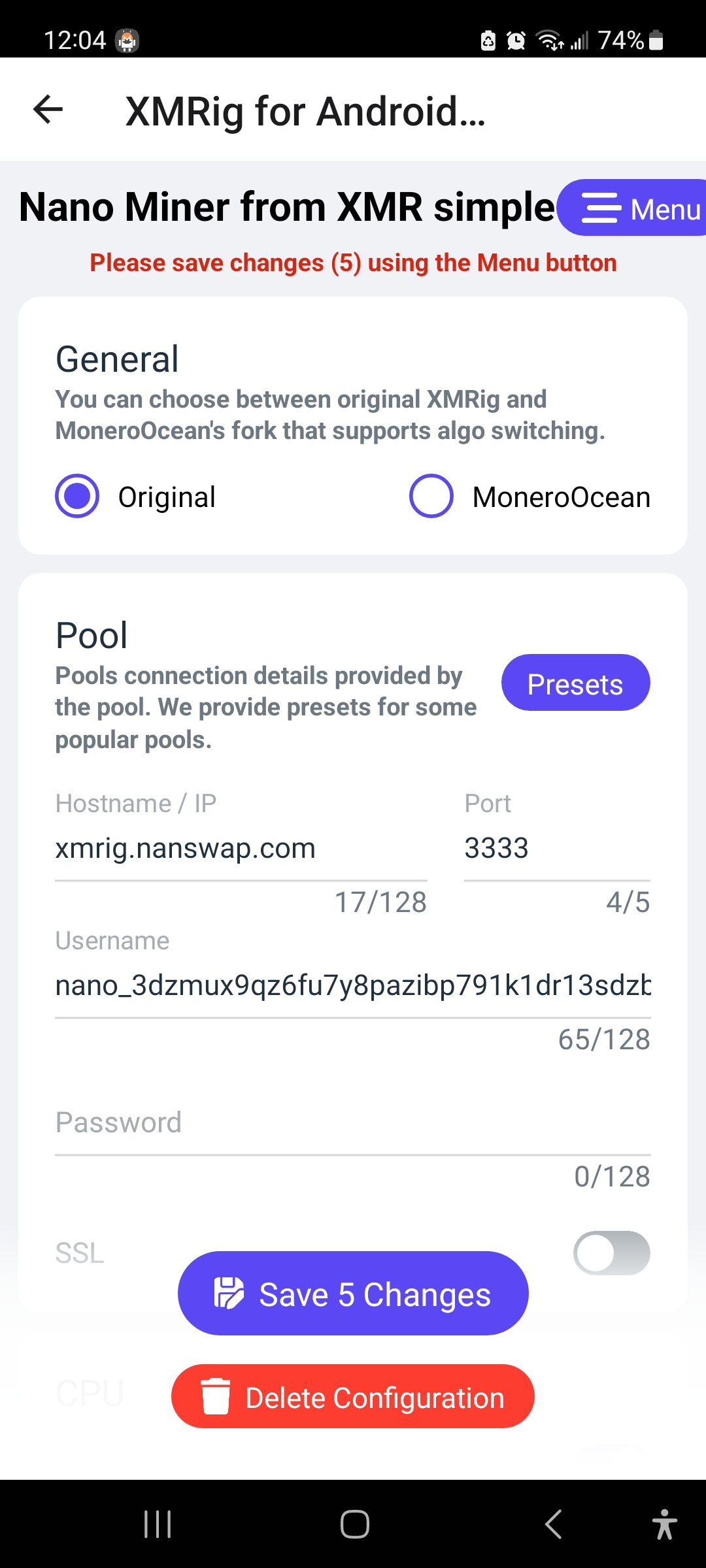Click the Delete Configuration button

(x=352, y=1396)
